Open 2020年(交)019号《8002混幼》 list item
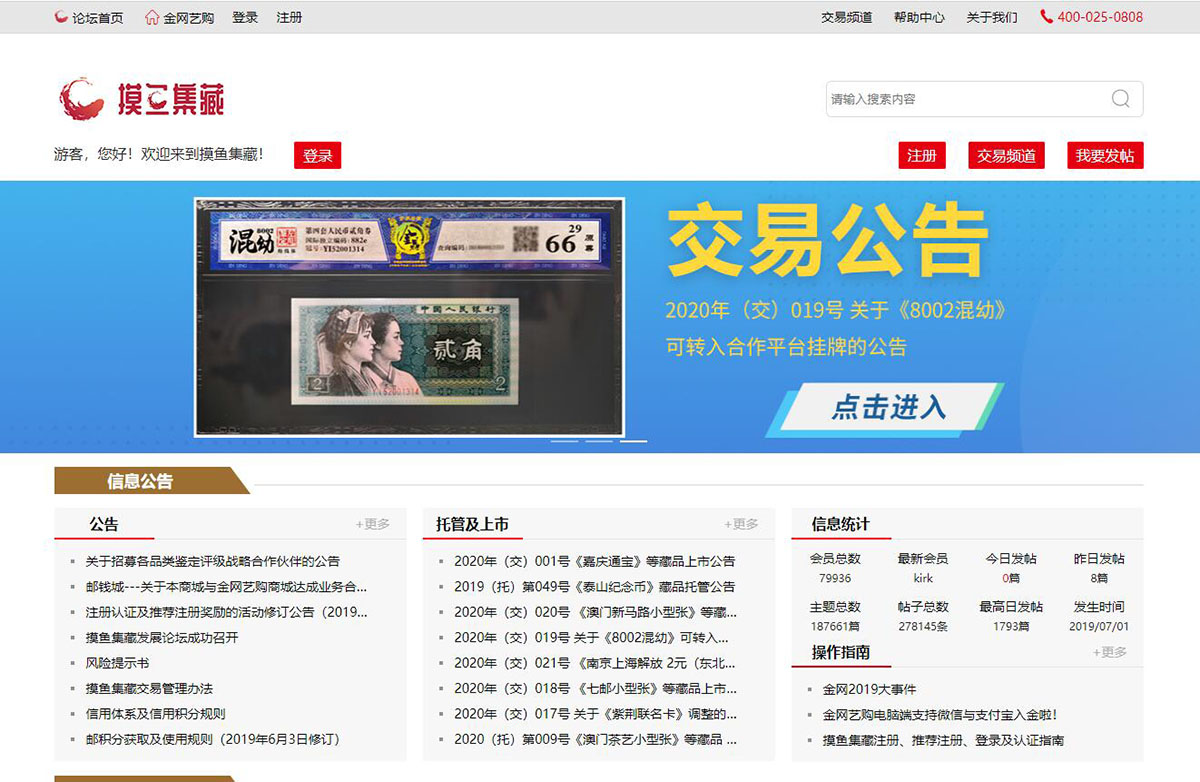 coord(591,637)
